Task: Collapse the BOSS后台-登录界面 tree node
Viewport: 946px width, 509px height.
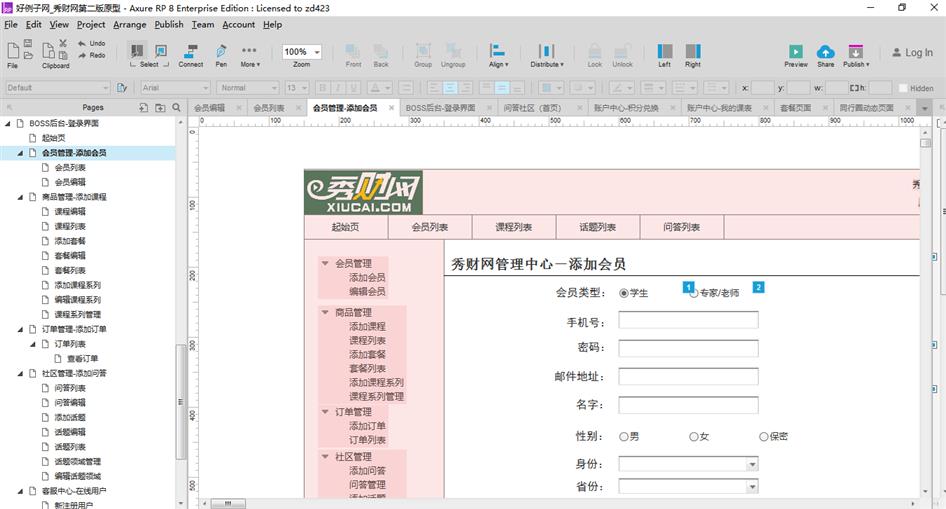Action: pos(8,123)
